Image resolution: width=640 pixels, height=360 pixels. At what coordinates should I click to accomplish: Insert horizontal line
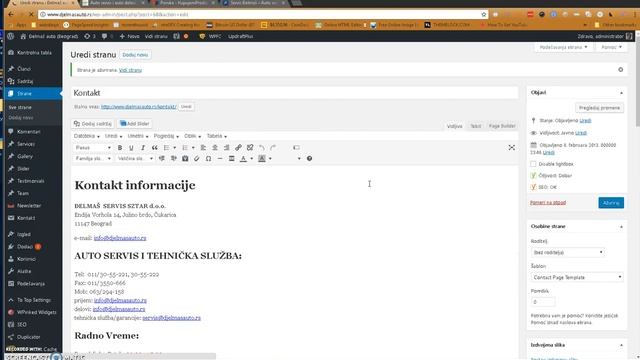point(220,158)
